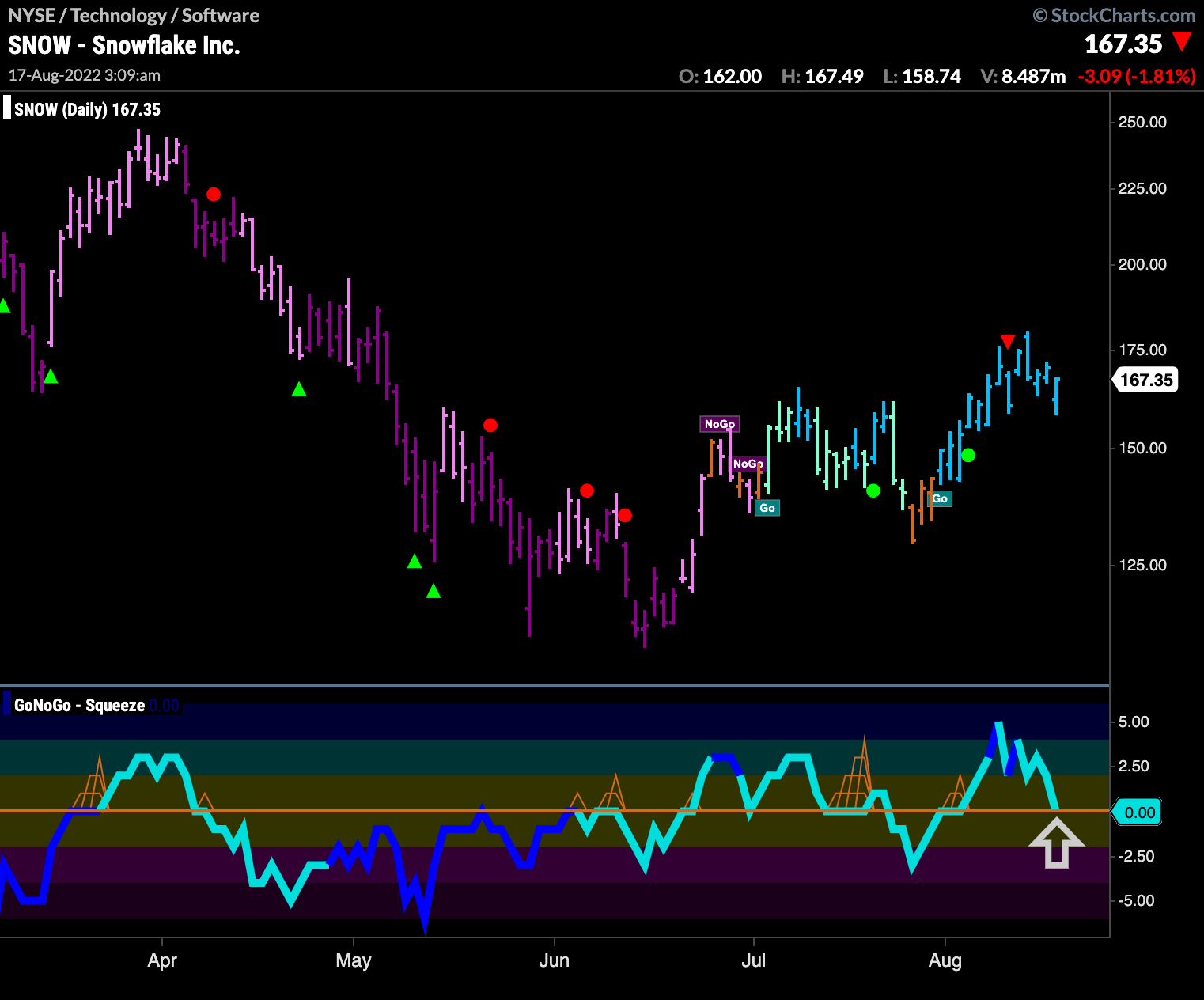Click the blue legend swatch beside GoNoGo - Squeeze

coord(7,703)
